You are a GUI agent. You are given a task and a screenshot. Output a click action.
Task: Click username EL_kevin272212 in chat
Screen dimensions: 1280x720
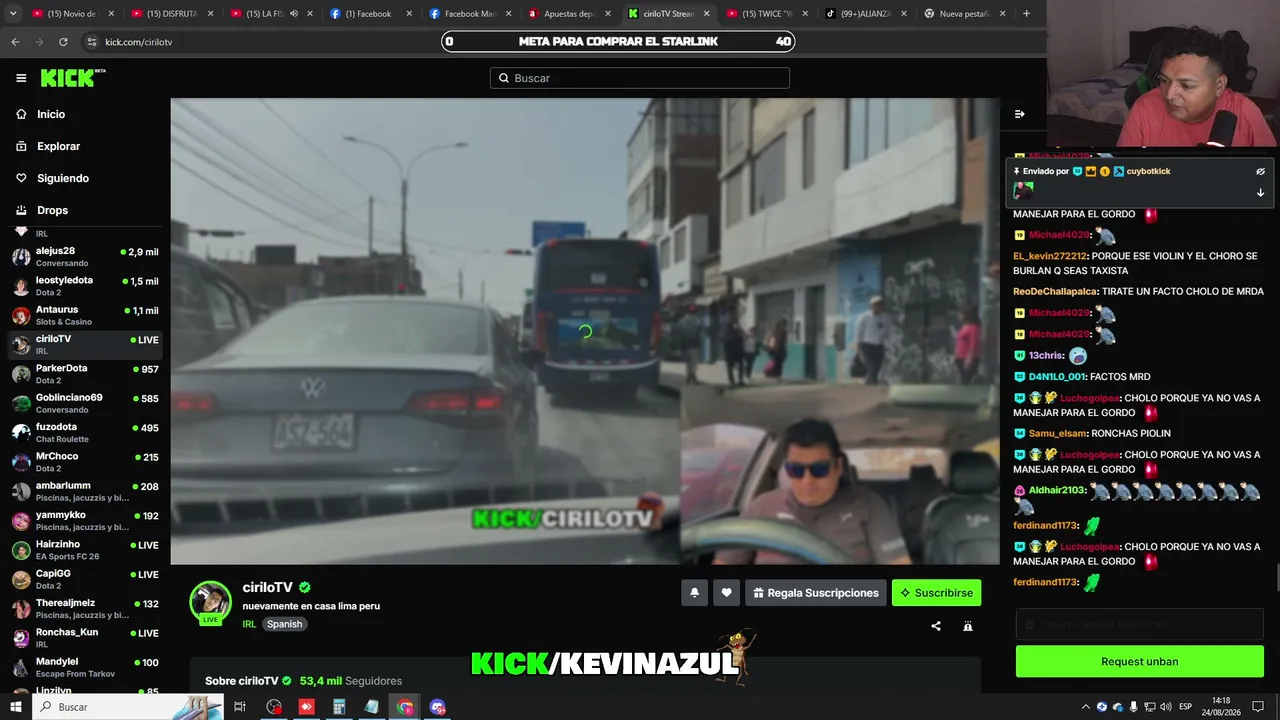[x=1049, y=256]
